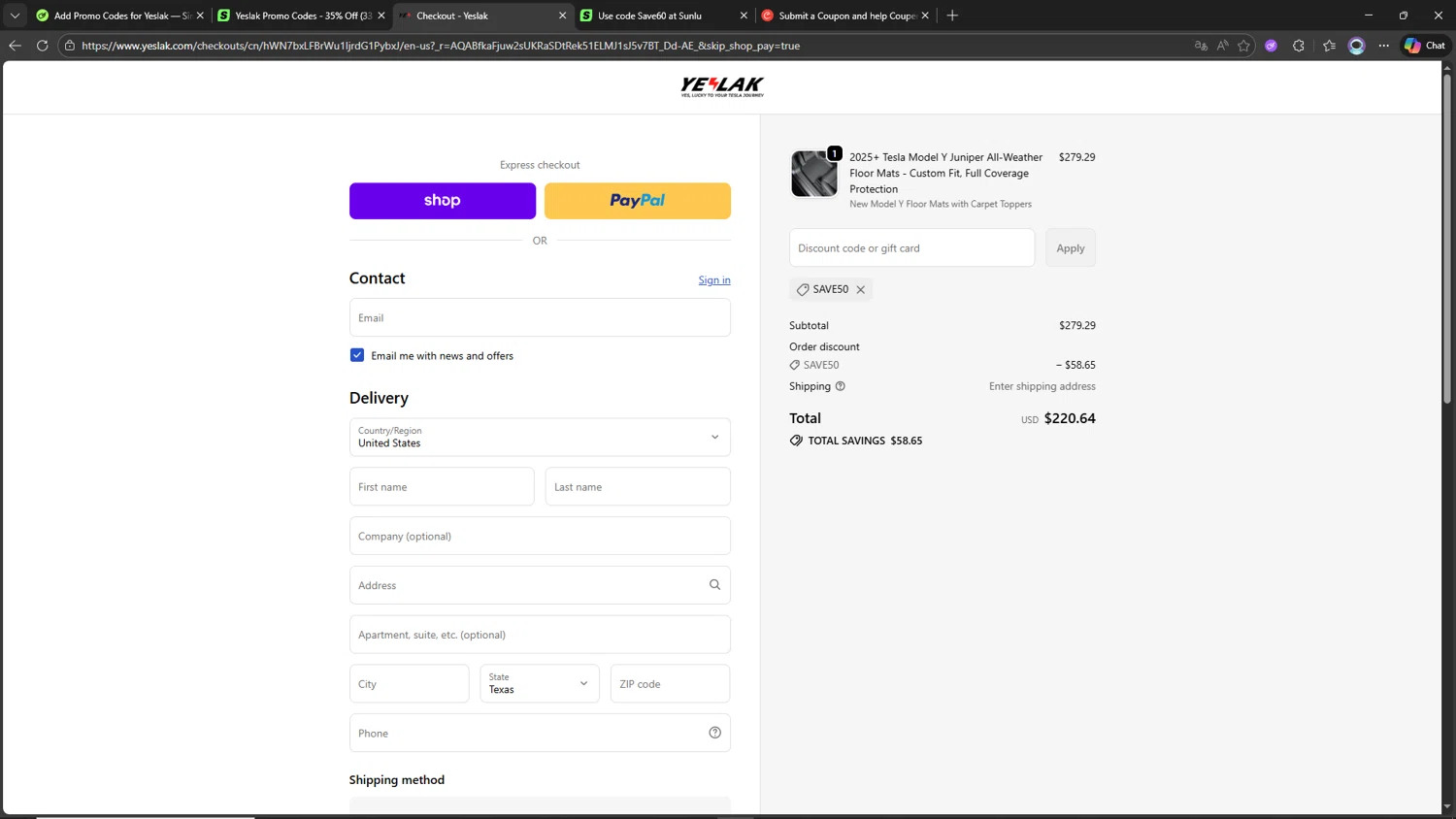Image resolution: width=1456 pixels, height=819 pixels.
Task: Open the read aloud icon
Action: [1222, 46]
